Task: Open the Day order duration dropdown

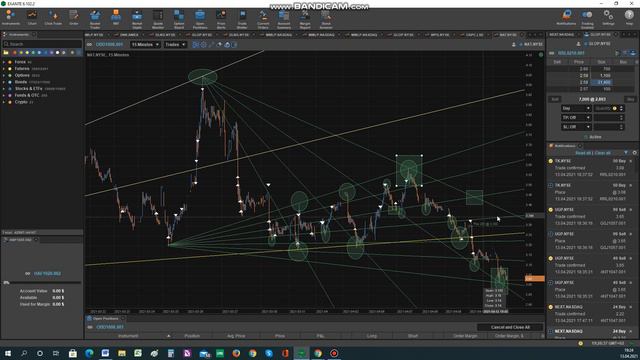Action: (x=576, y=109)
